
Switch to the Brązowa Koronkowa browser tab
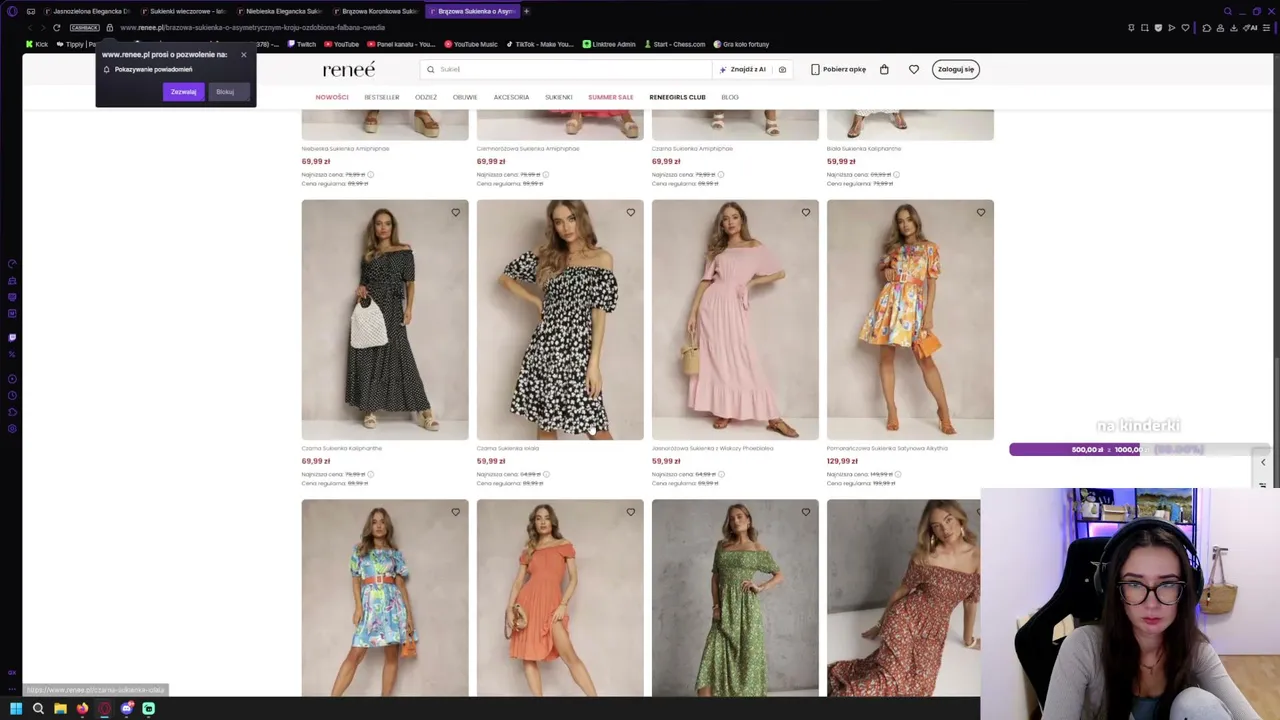point(374,11)
